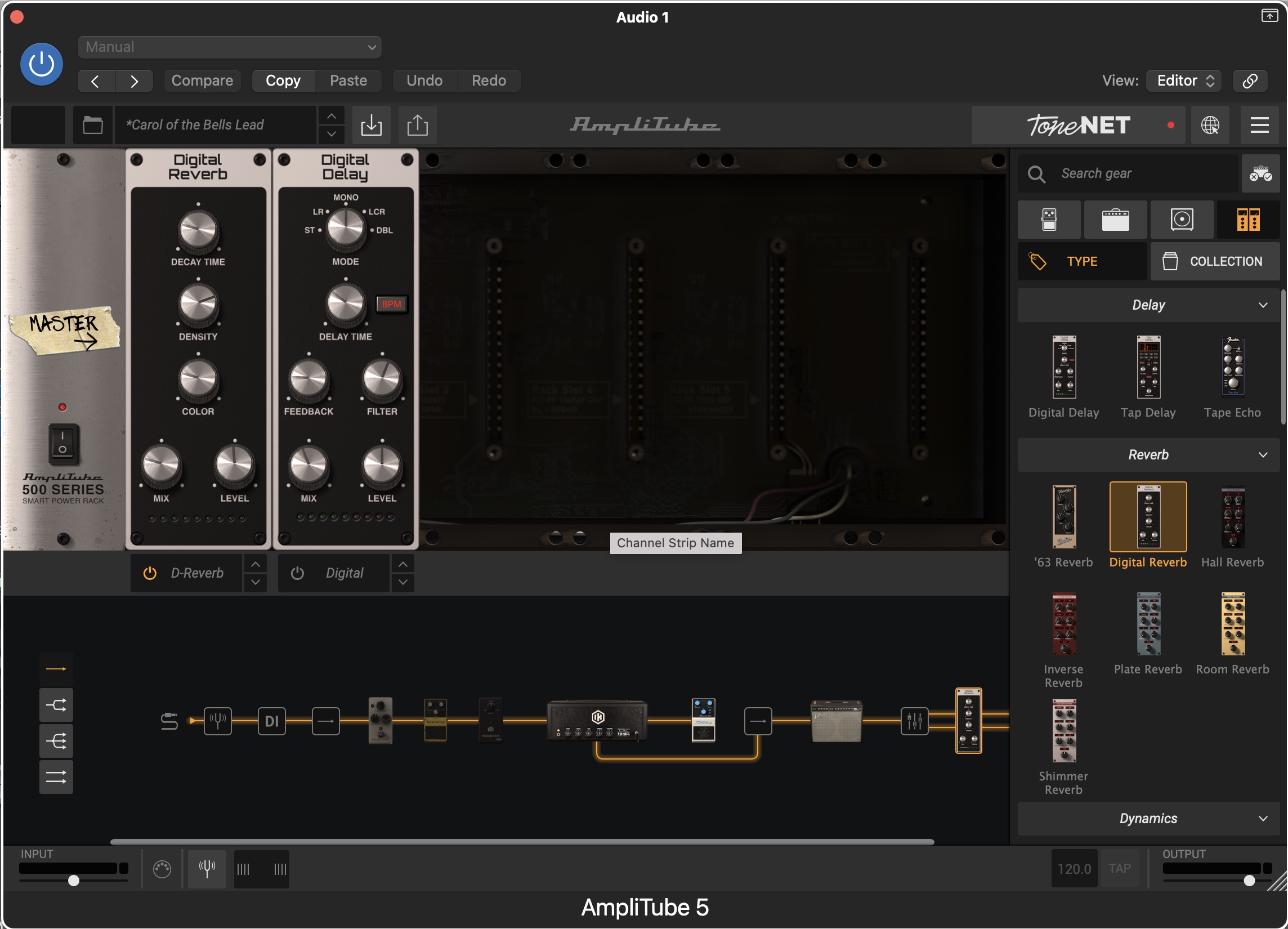Select the Tap Delay gear thumbnail
Screen dimensions: 1288x929
1148,368
